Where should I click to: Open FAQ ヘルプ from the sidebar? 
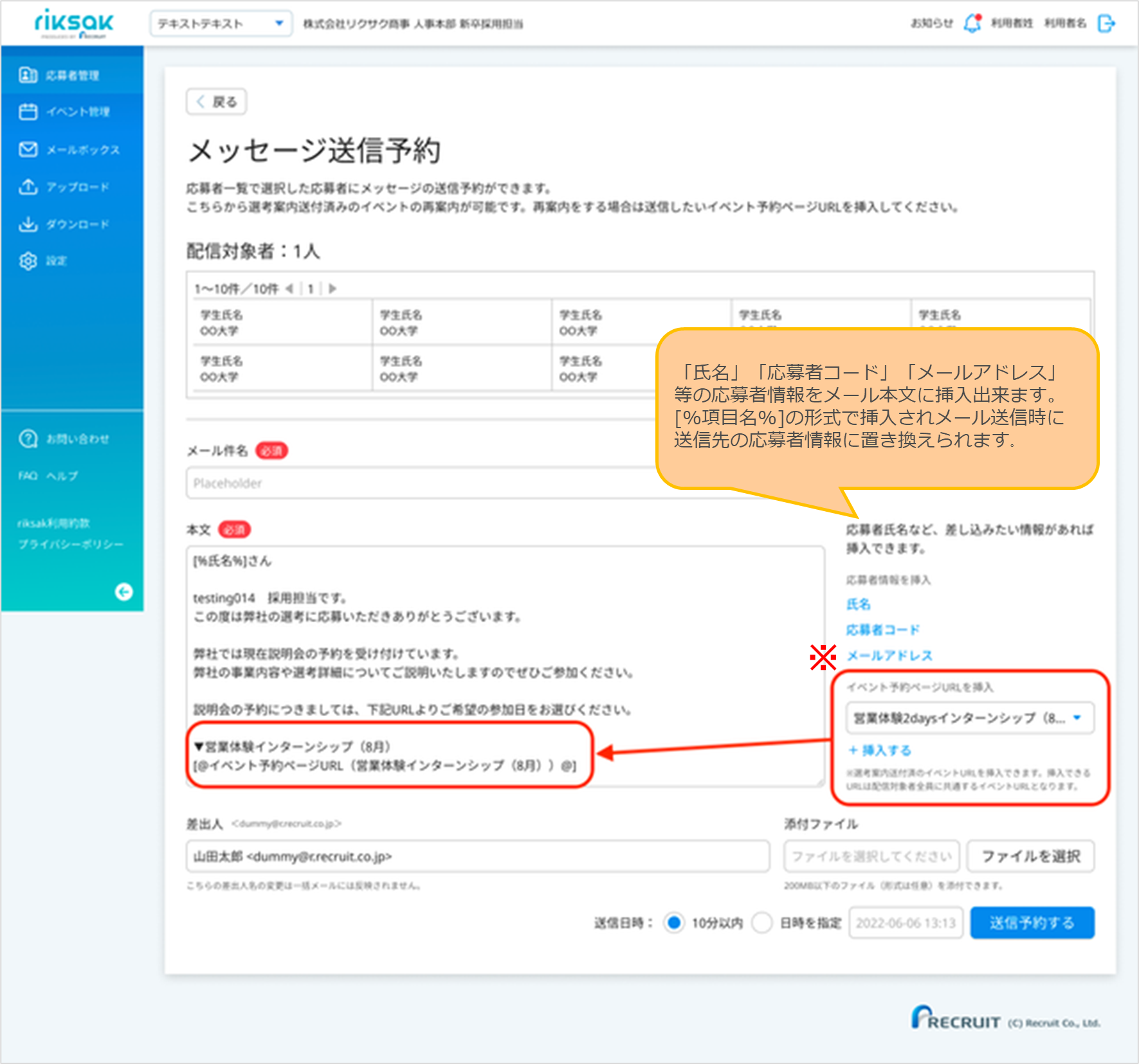[x=48, y=476]
